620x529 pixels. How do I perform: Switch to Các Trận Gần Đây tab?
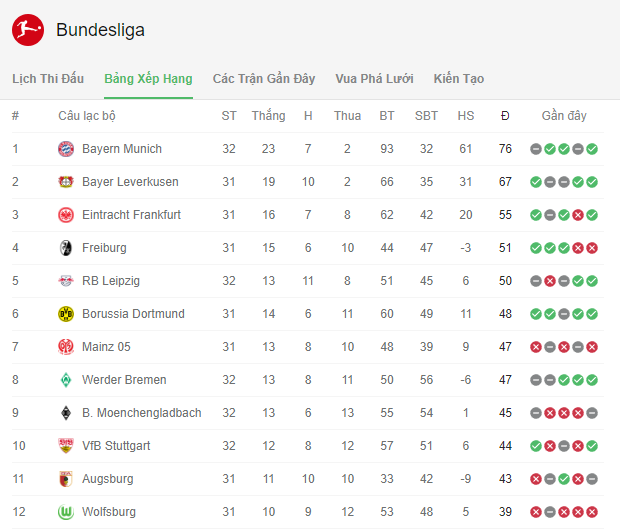(264, 79)
